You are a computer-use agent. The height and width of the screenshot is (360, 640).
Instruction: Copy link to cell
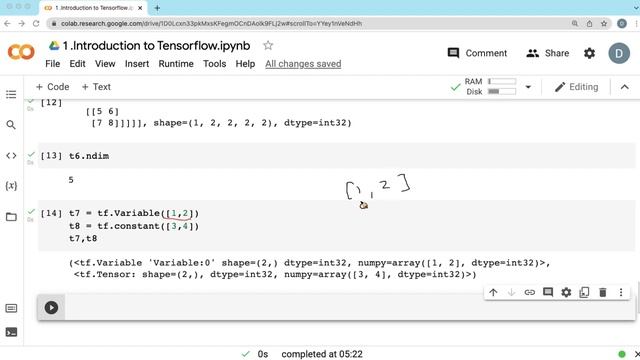[x=529, y=292]
